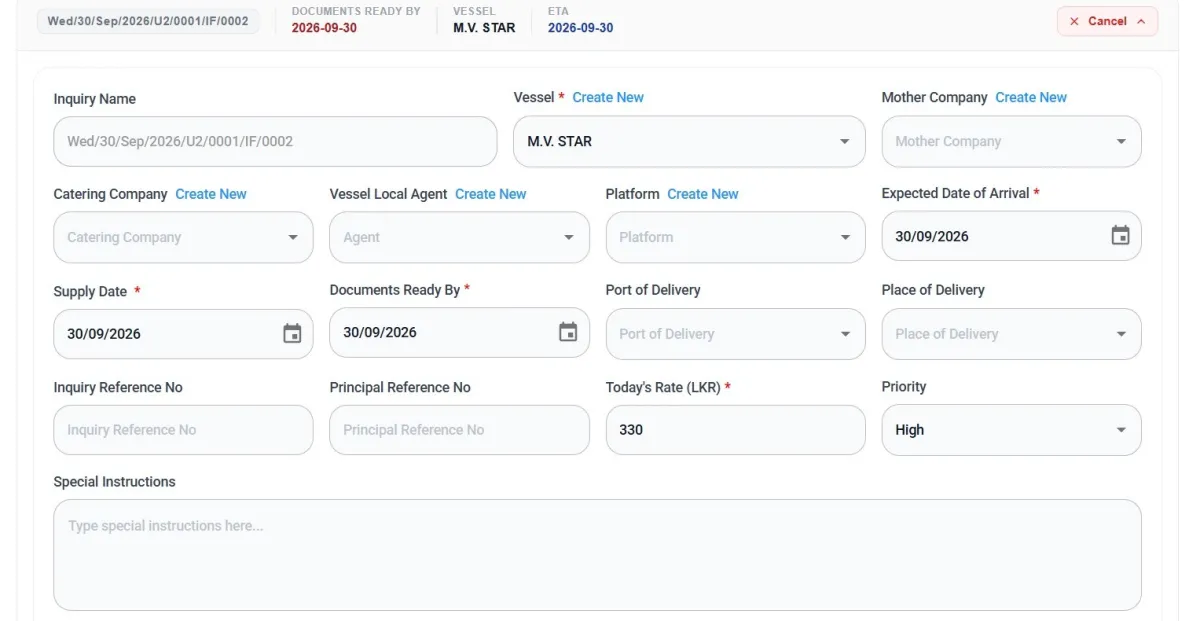Click Create New beside Catering Company
Image resolution: width=1200 pixels, height=621 pixels.
coord(211,194)
